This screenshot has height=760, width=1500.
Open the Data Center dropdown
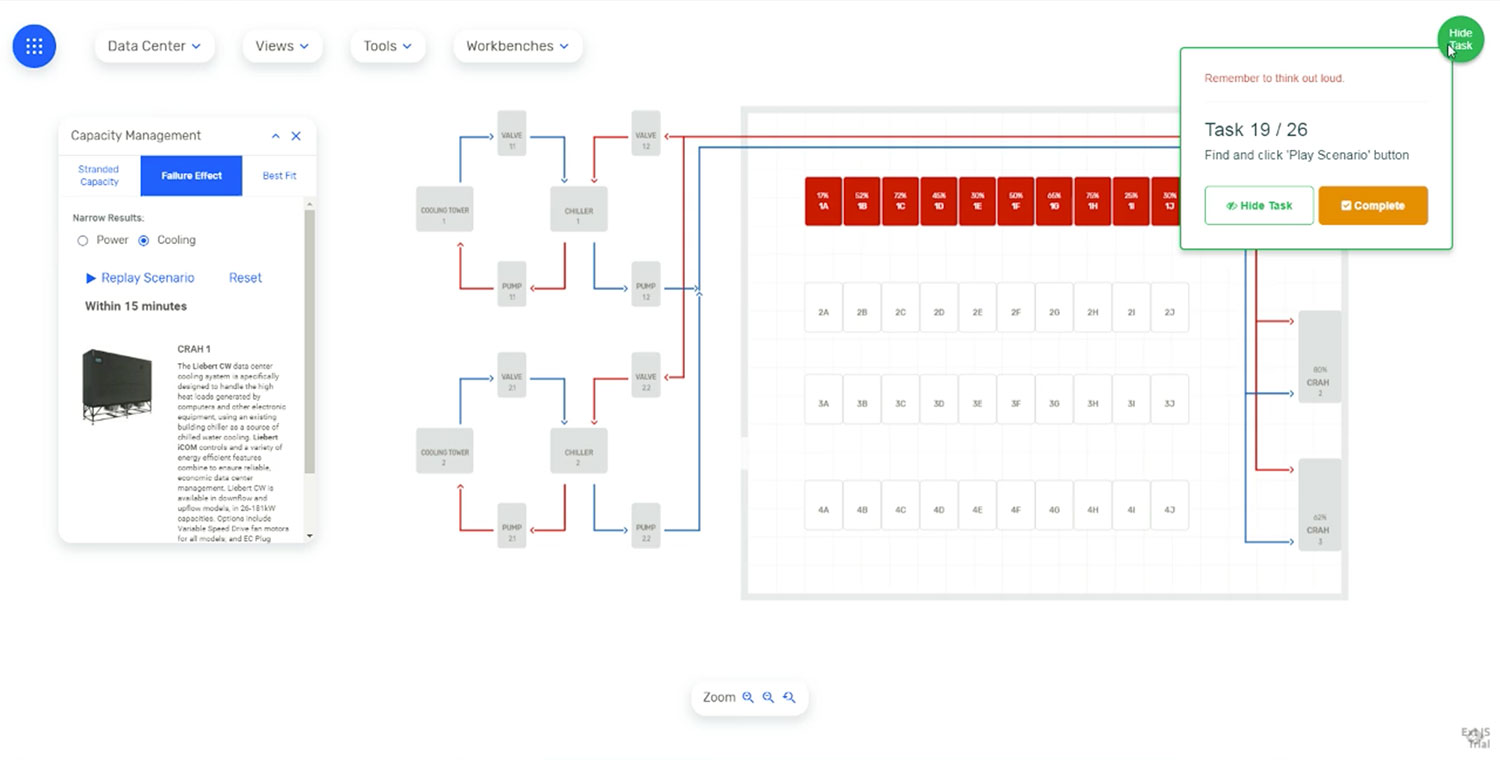coord(154,46)
